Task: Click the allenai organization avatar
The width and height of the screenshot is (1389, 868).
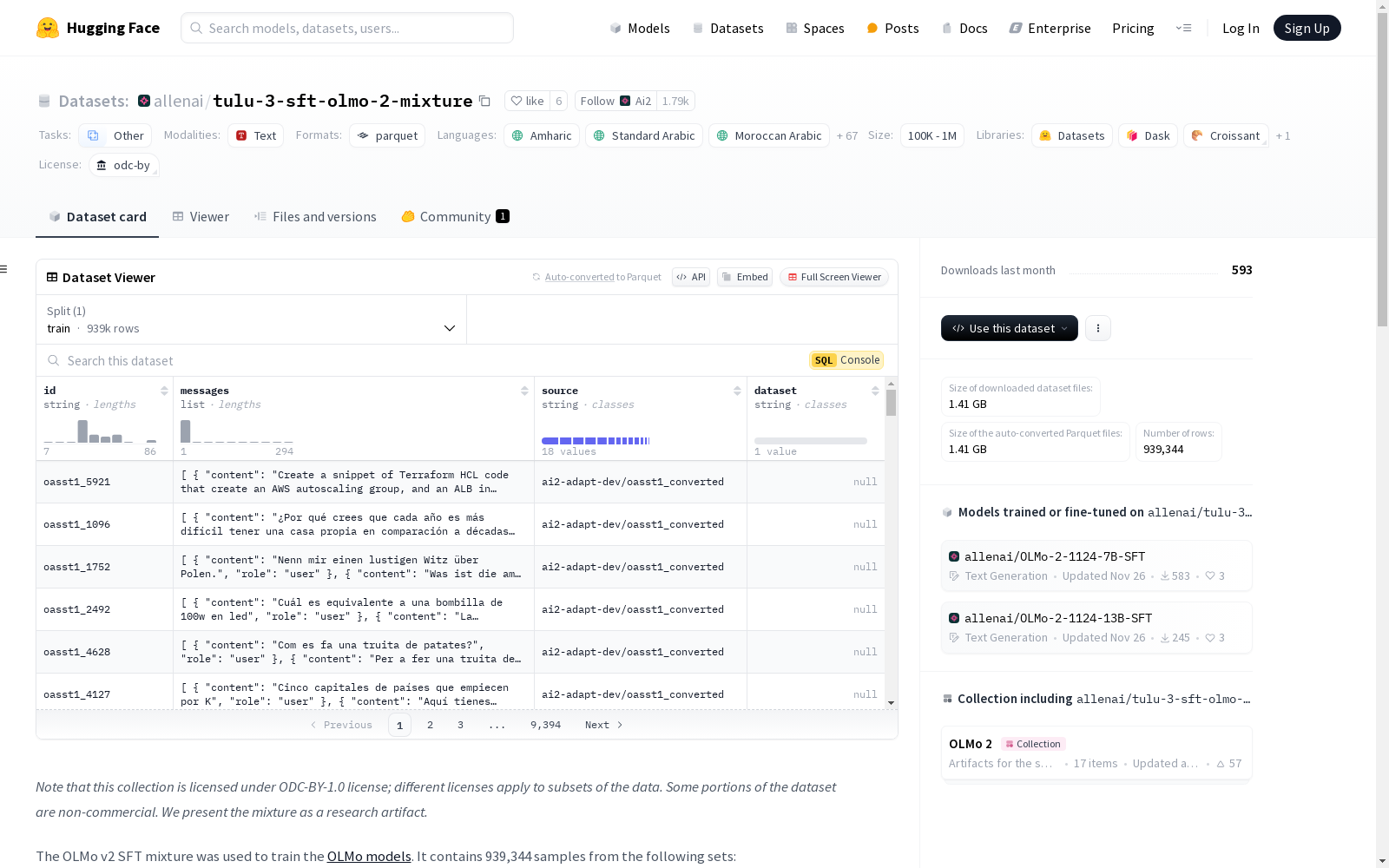Action: coord(144,101)
